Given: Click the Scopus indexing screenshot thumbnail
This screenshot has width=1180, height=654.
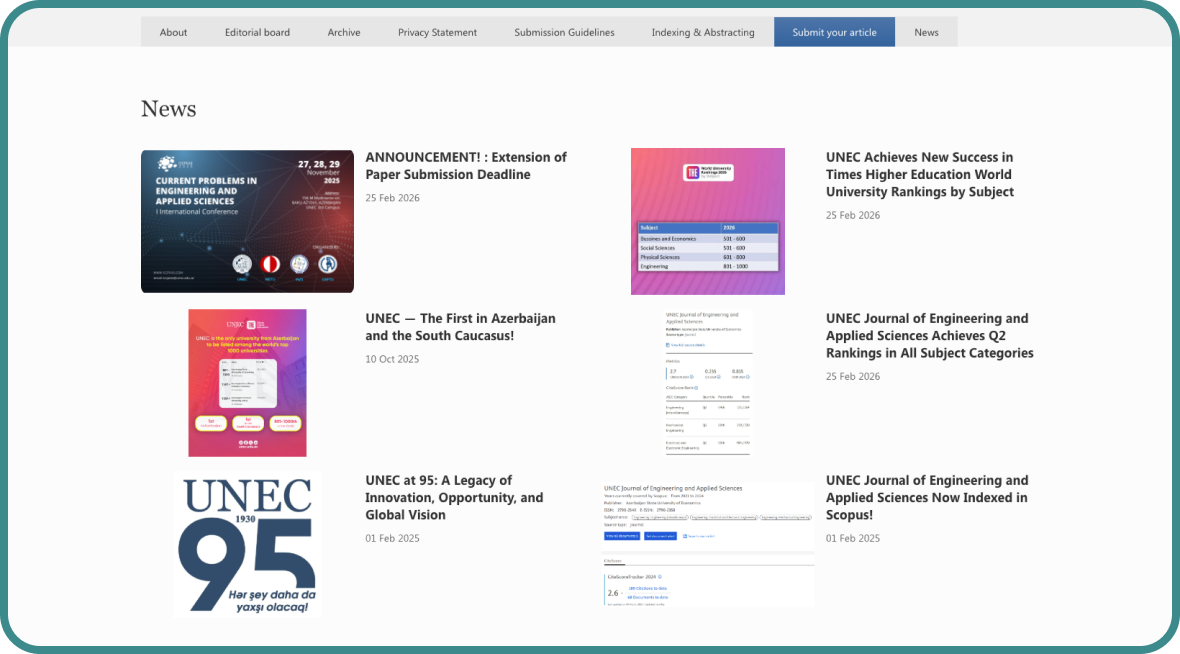Looking at the screenshot, I should [708, 544].
